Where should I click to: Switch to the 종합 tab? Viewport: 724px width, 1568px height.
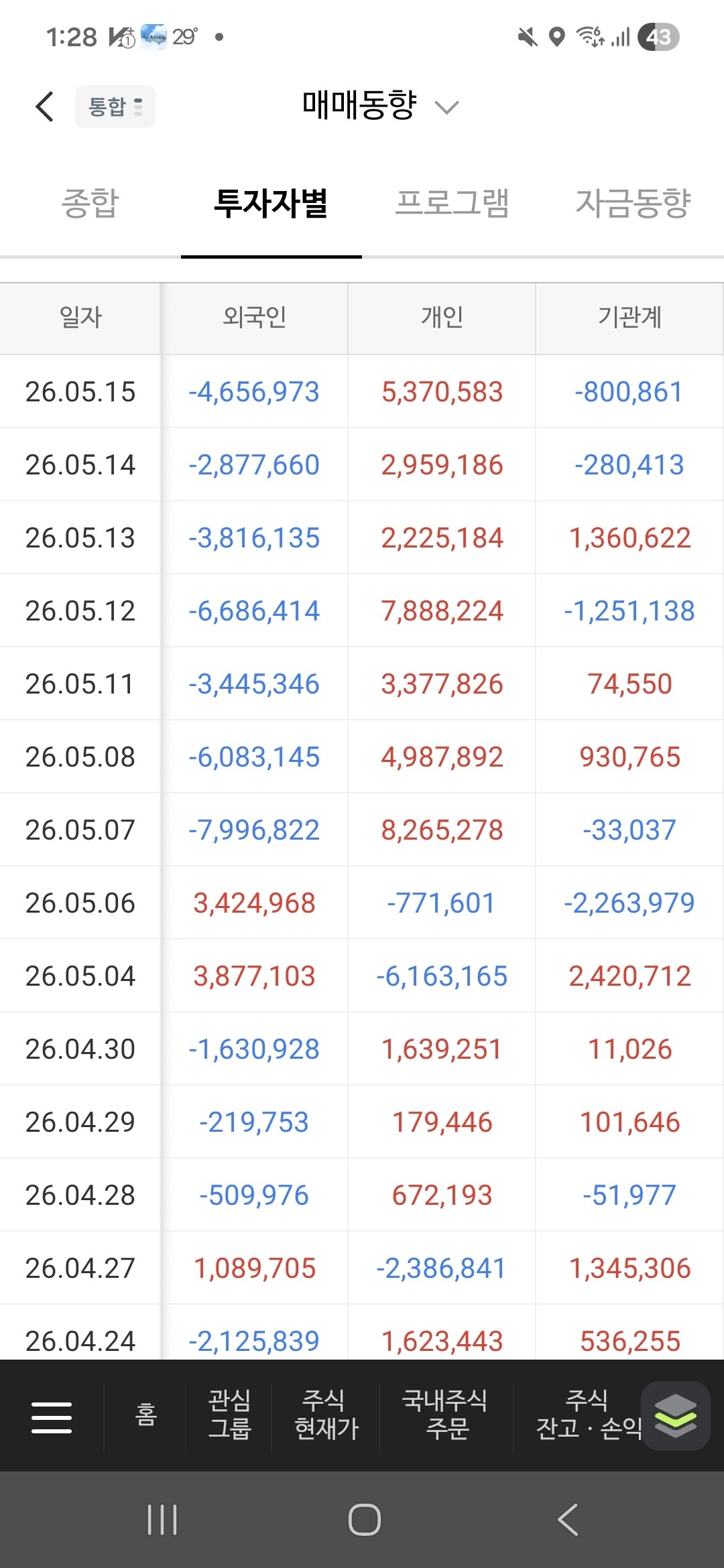click(x=90, y=203)
